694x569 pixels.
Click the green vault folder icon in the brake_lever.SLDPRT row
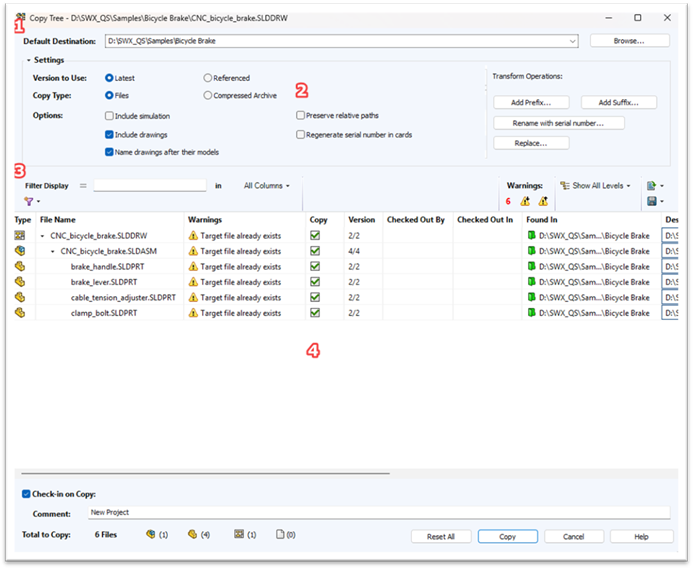(532, 282)
